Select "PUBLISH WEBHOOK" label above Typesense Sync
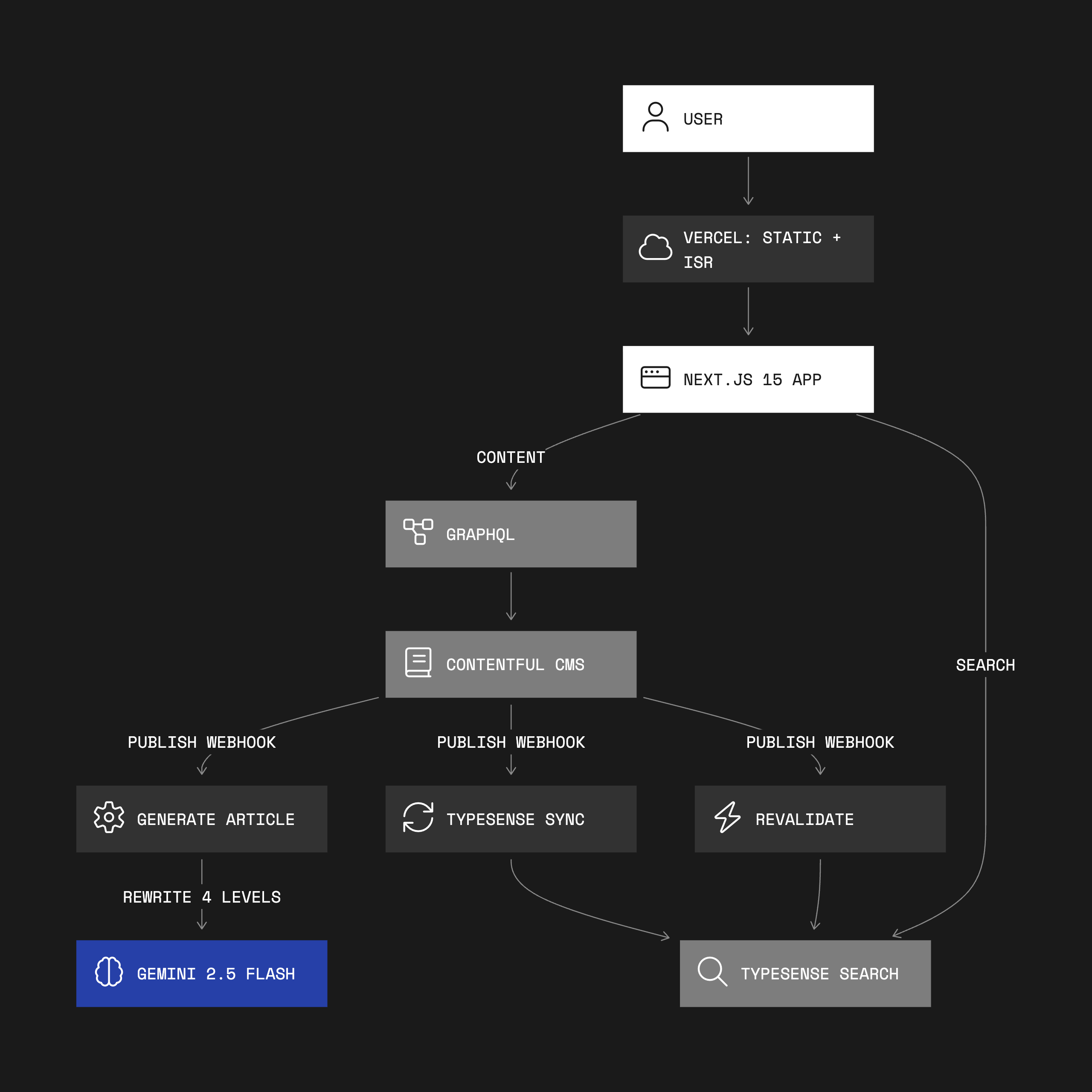Image resolution: width=1092 pixels, height=1092 pixels. point(511,742)
